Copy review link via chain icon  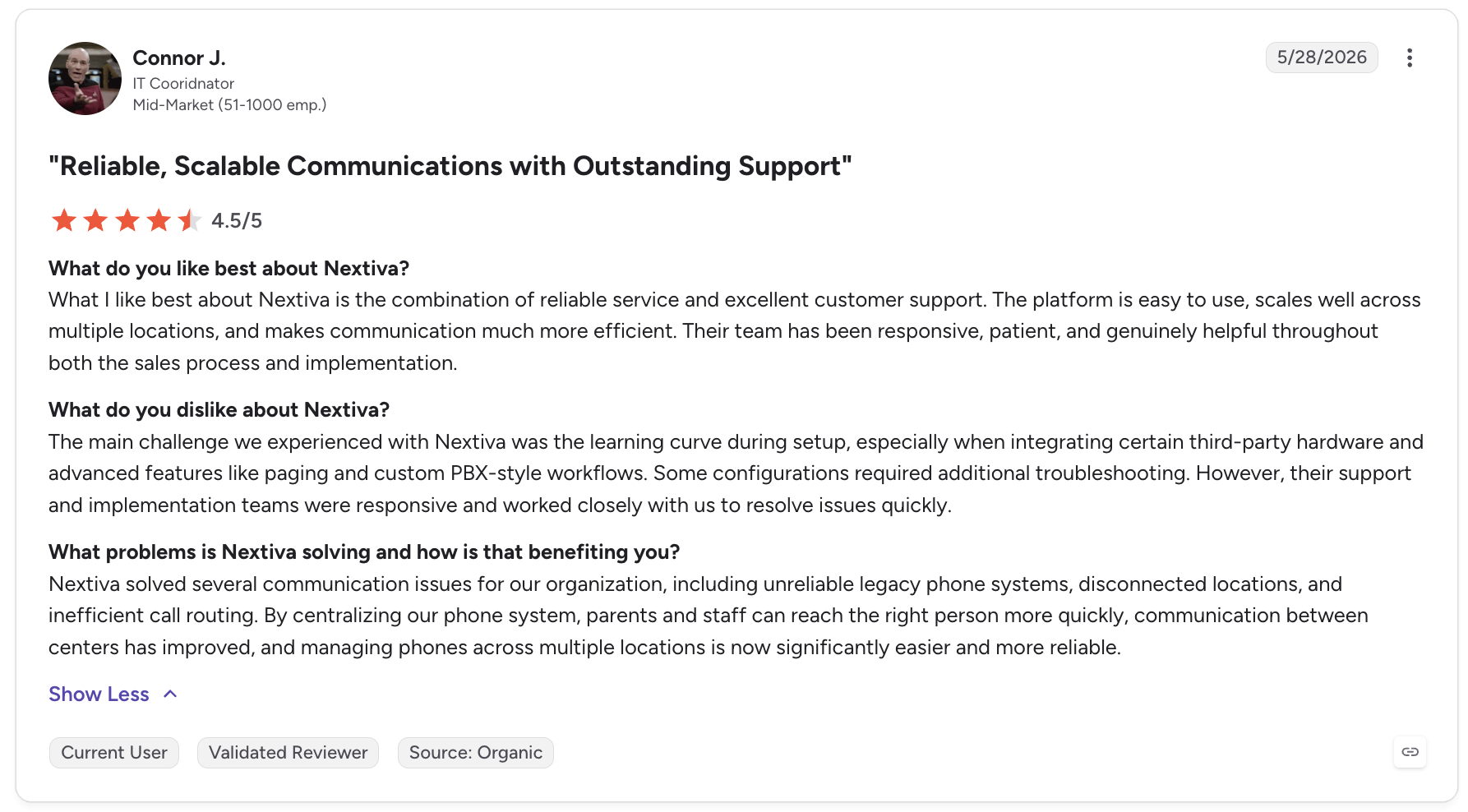1410,752
